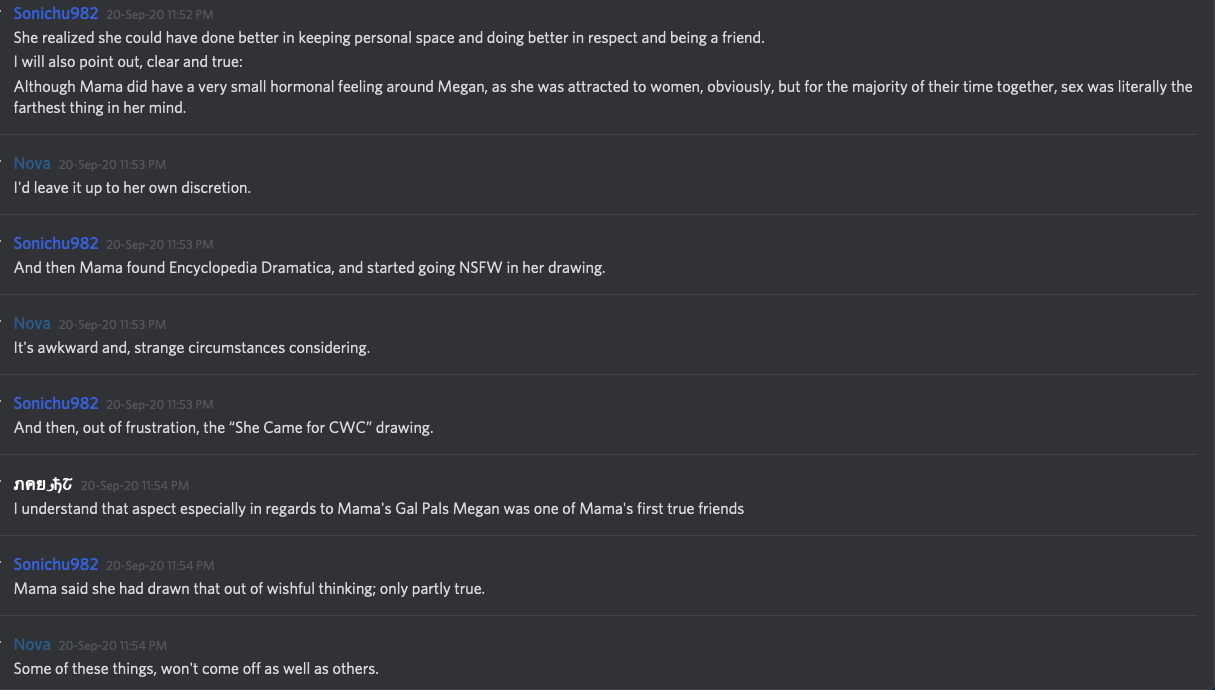Click the Nova username on the last message
The image size is (1215, 690).
pyautogui.click(x=32, y=644)
